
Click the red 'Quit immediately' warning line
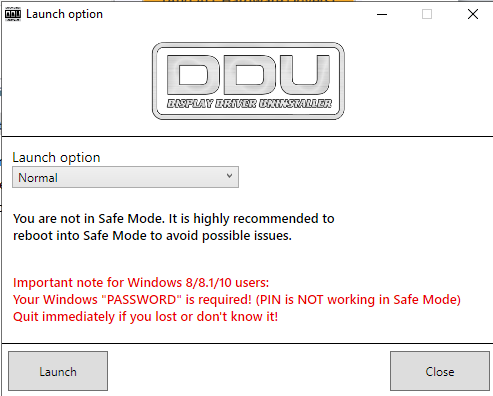pos(145,317)
